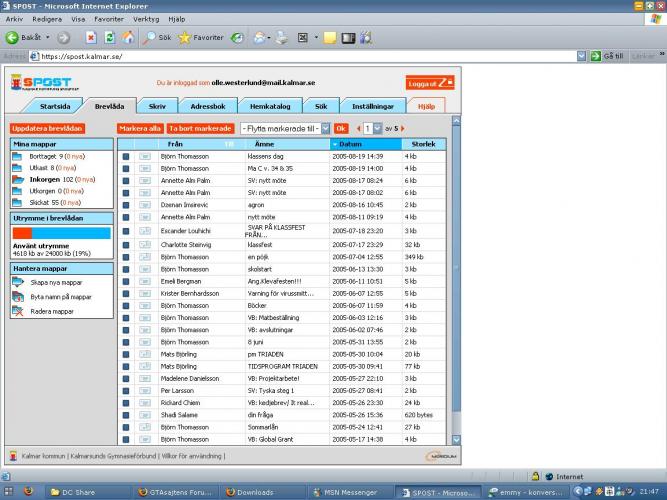Click the Borttaget folder icon
The height and width of the screenshot is (500, 667).
point(20,157)
